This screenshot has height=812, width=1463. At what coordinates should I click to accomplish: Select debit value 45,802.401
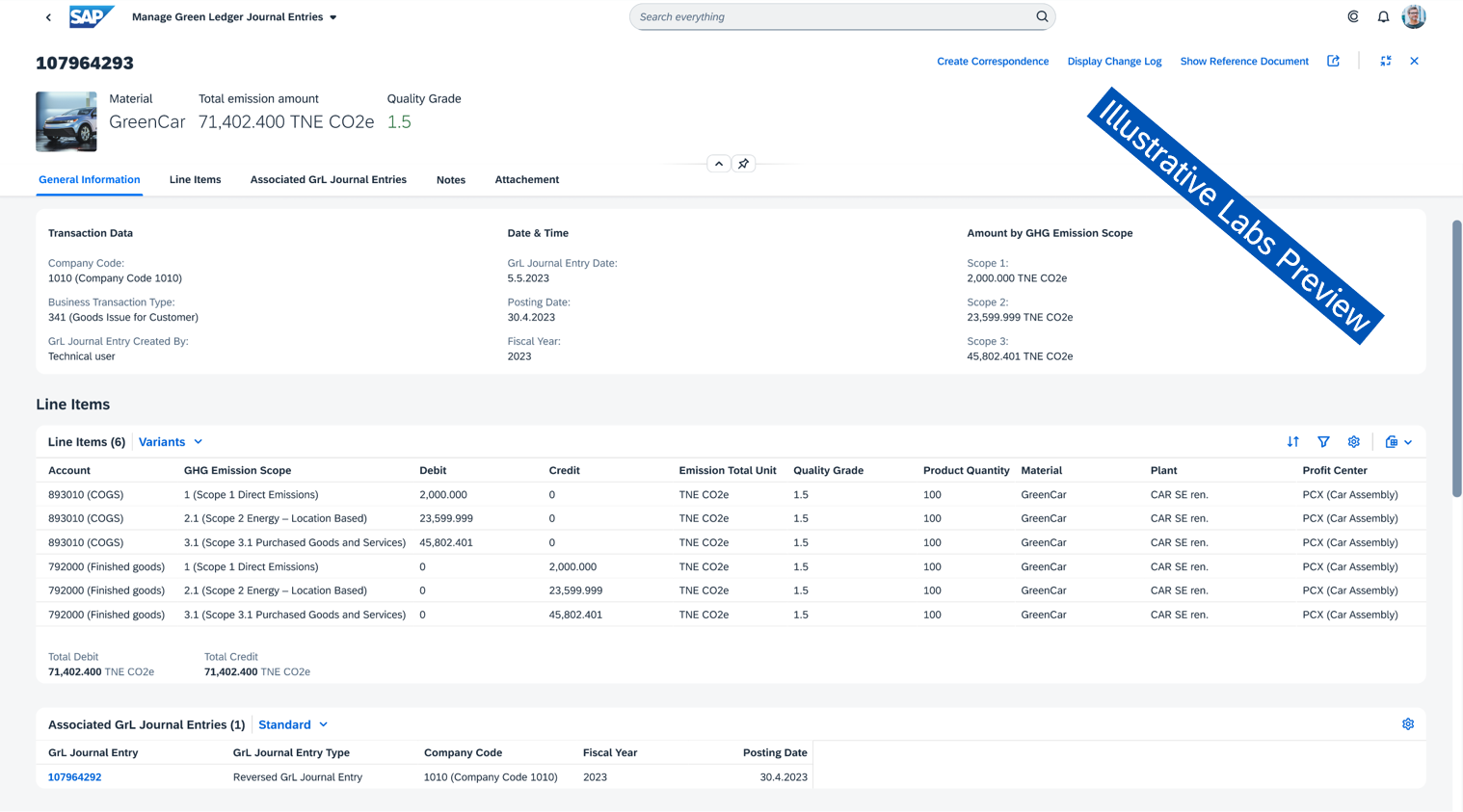click(446, 543)
